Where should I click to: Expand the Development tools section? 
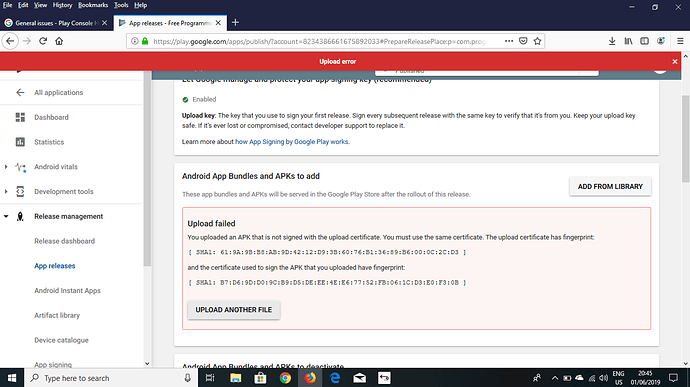[6, 192]
